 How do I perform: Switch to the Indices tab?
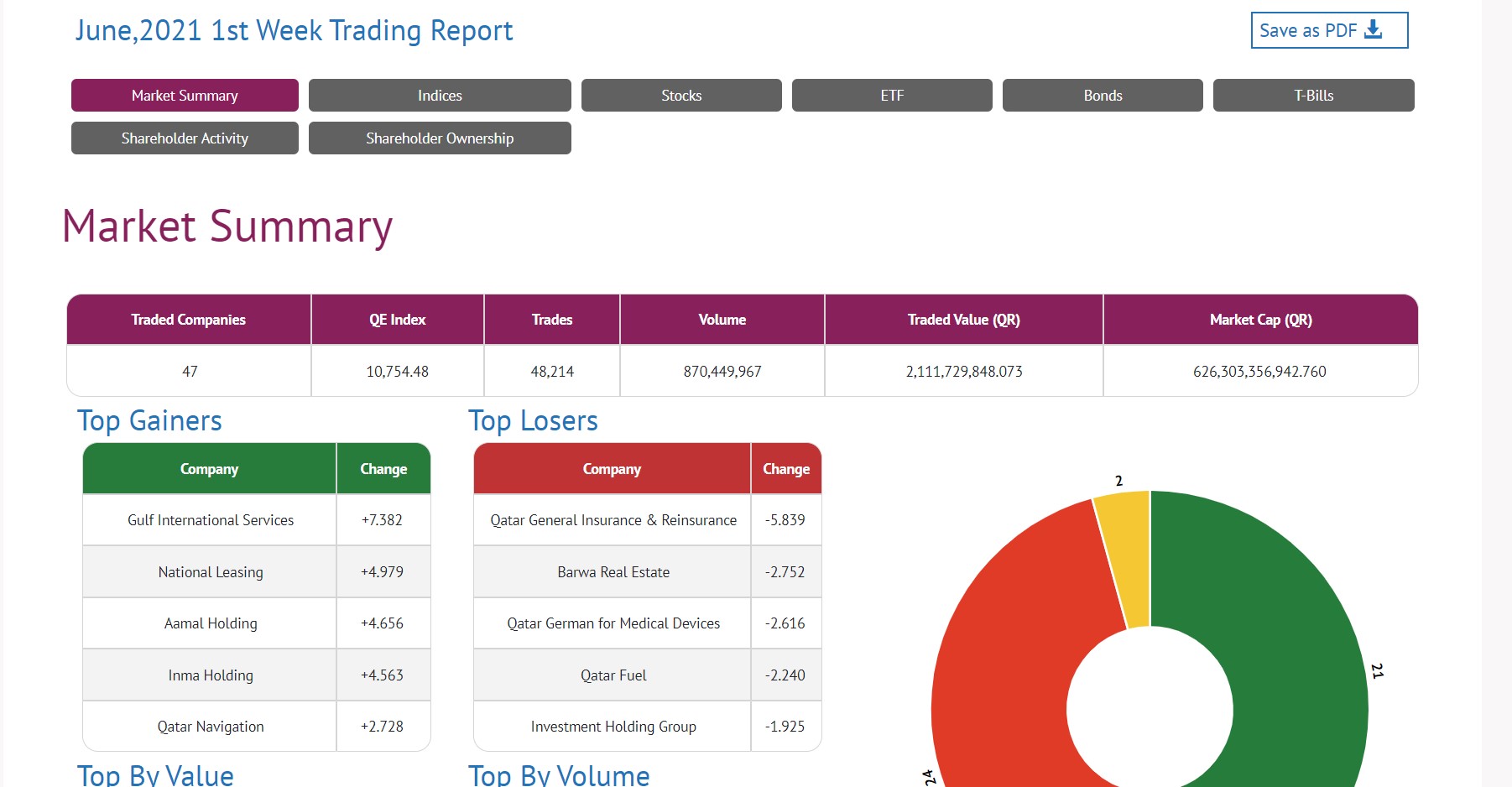[440, 96]
